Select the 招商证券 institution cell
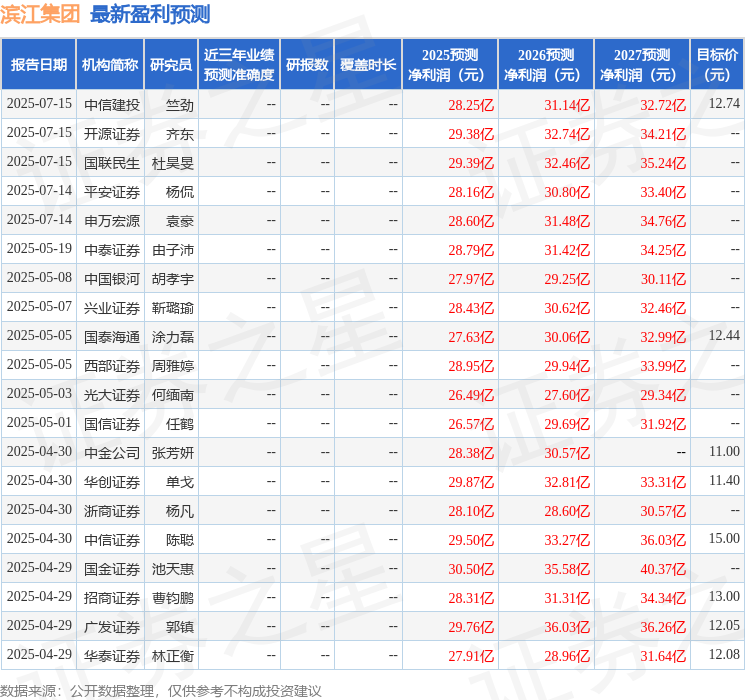Image resolution: width=745 pixels, height=700 pixels. click(x=112, y=598)
